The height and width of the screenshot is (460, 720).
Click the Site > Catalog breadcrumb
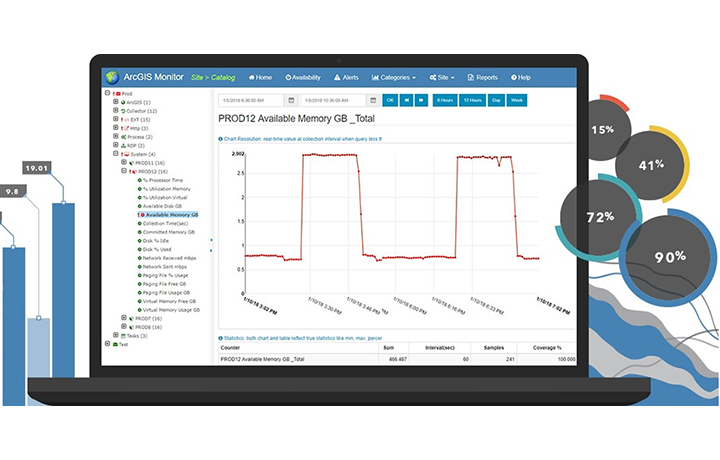213,78
